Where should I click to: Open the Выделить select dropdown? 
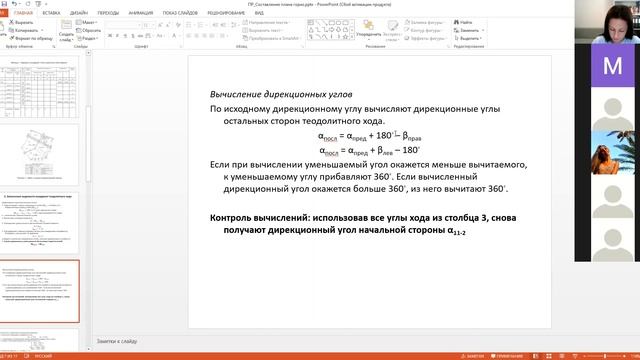pyautogui.click(x=468, y=38)
